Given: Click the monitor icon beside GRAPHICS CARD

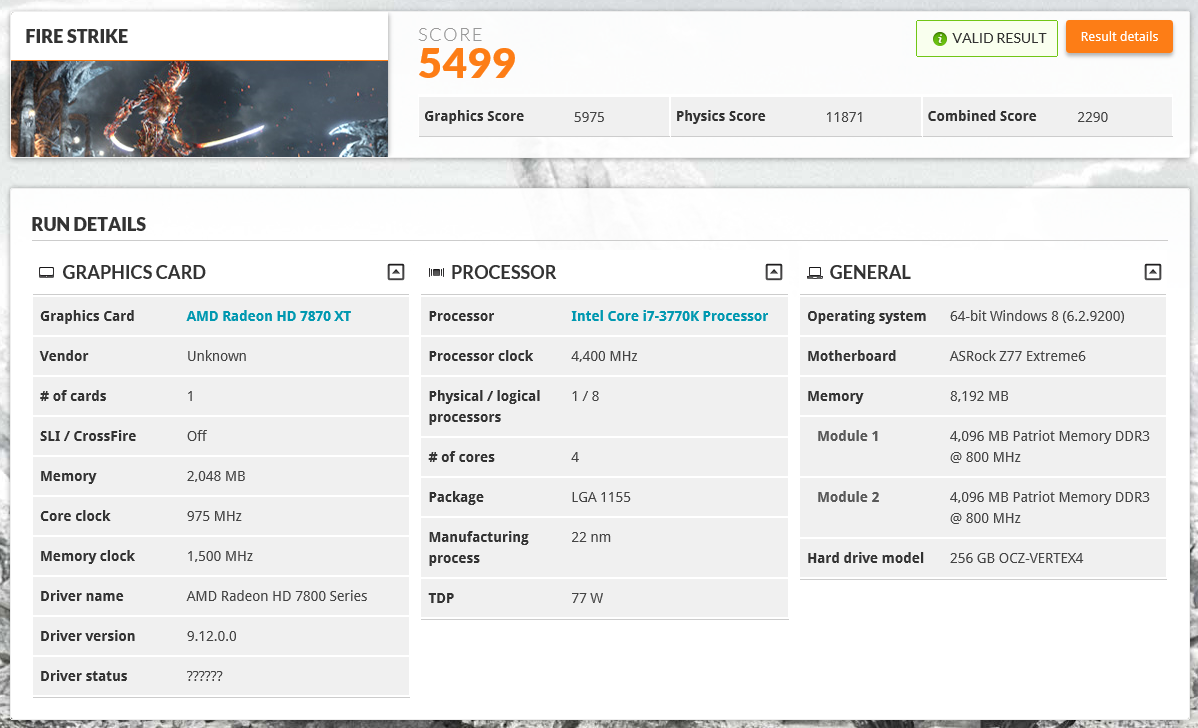Looking at the screenshot, I should pos(47,273).
